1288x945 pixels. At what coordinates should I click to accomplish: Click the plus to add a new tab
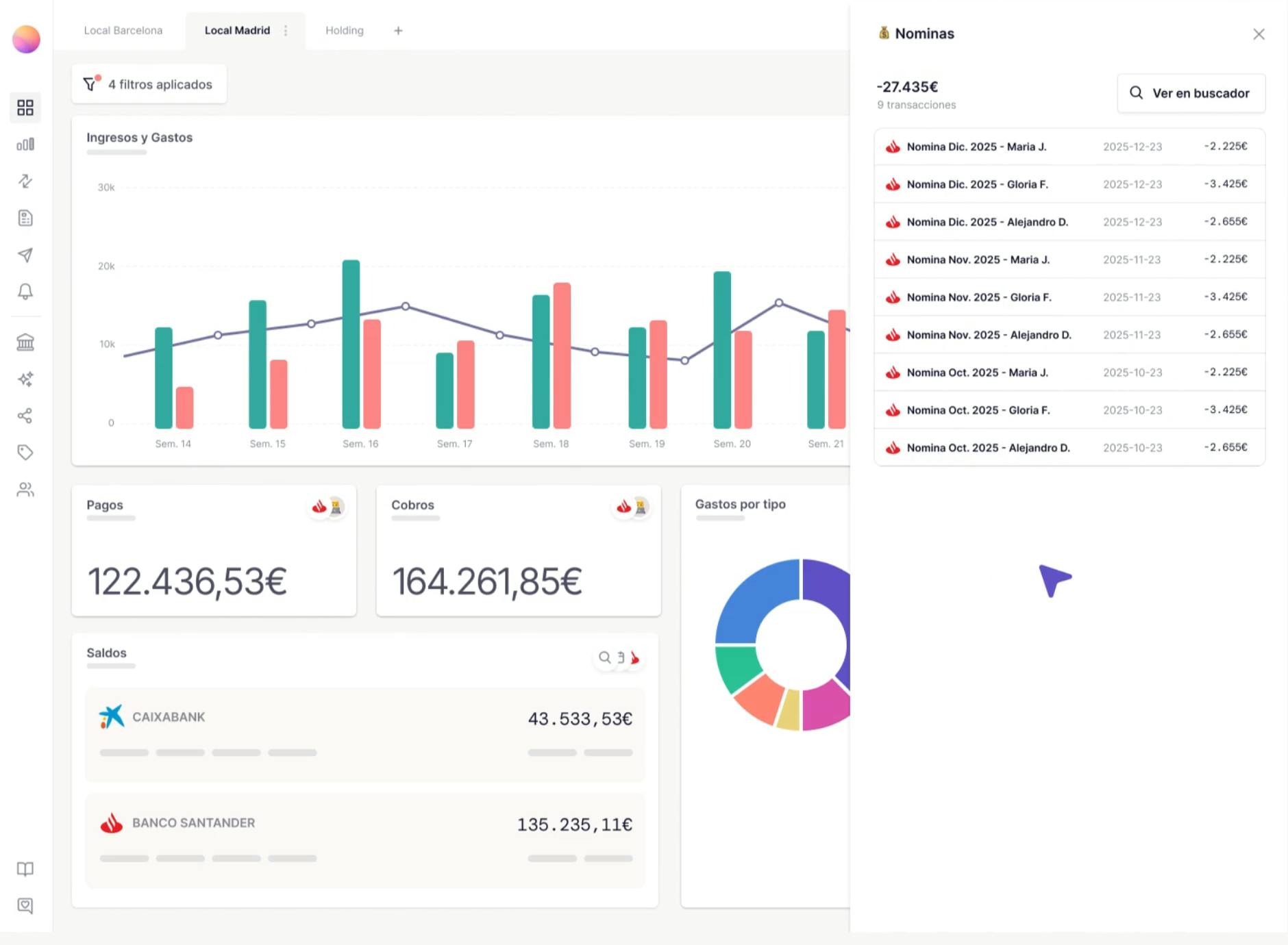[398, 30]
